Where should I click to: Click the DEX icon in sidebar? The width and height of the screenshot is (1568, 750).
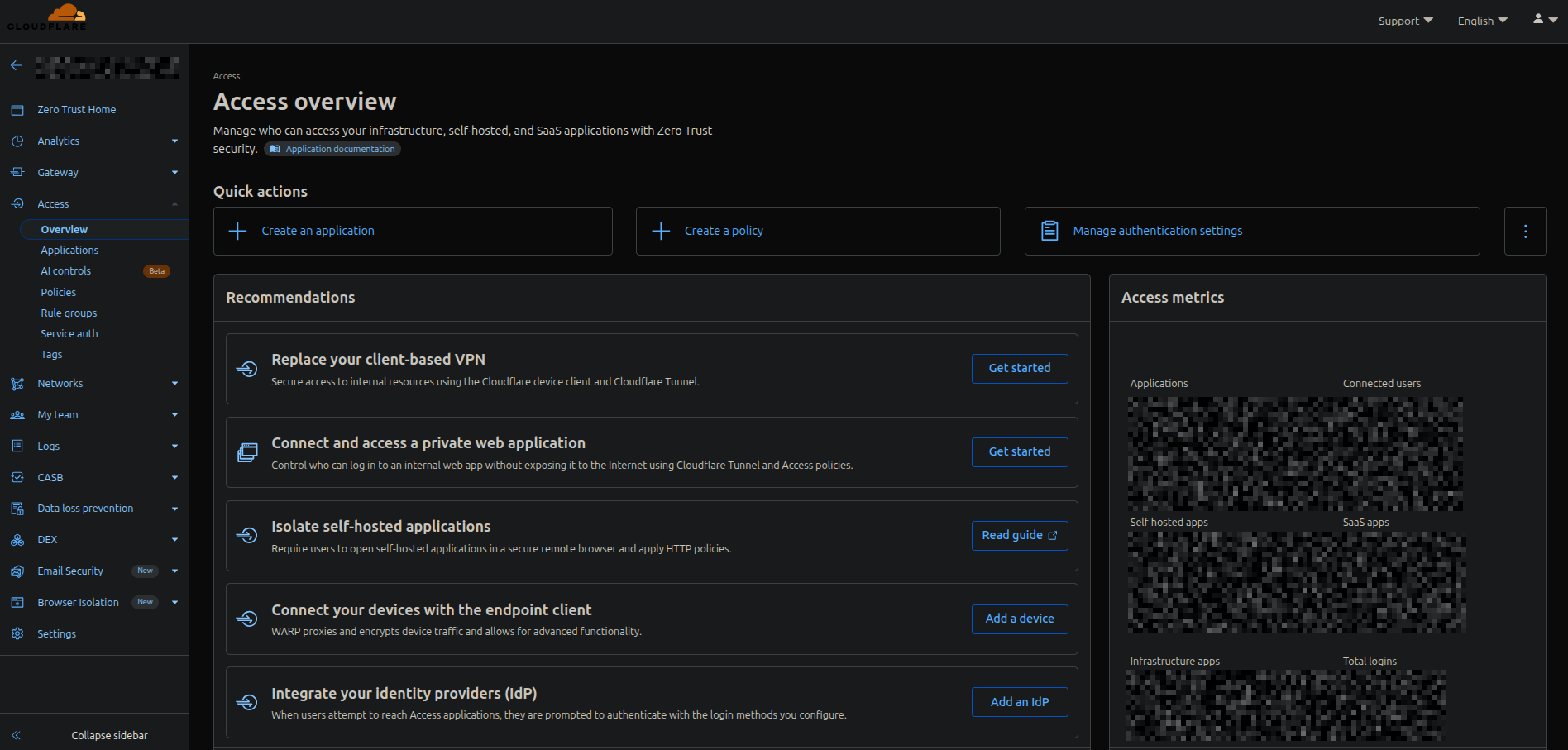(x=17, y=540)
